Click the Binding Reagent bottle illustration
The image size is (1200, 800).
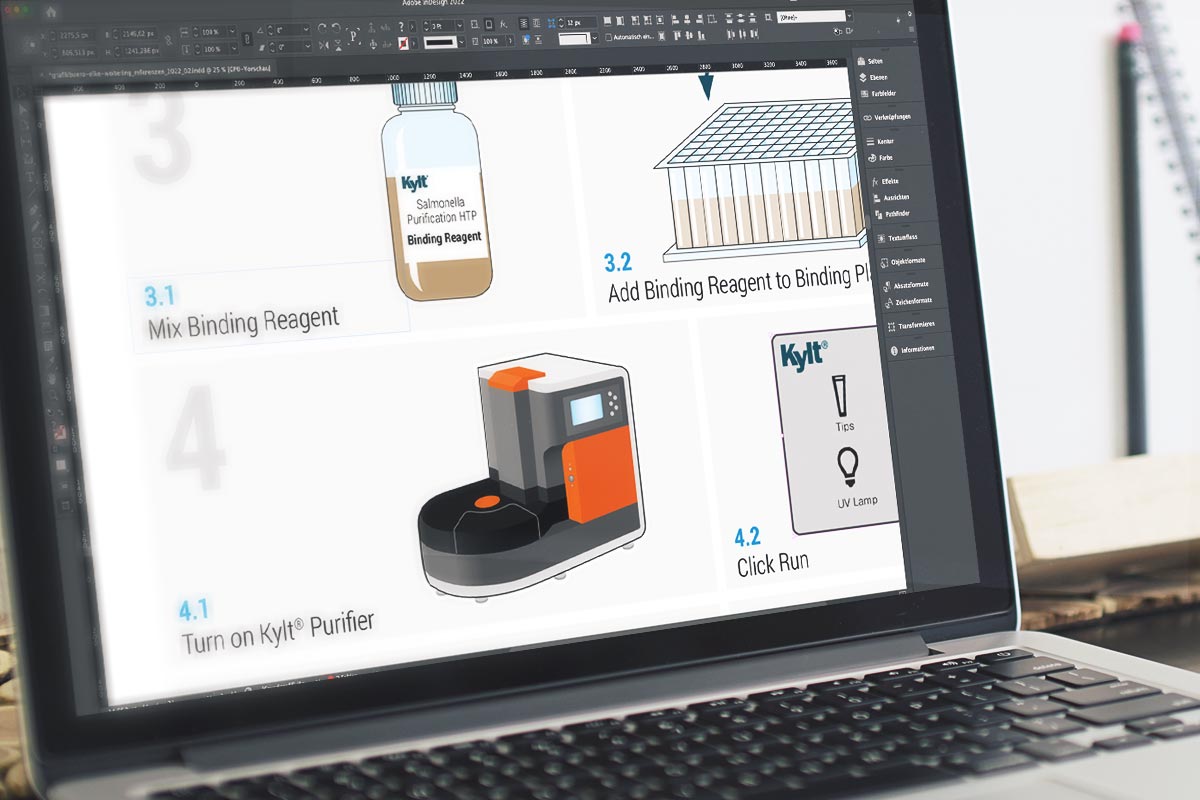click(x=436, y=192)
